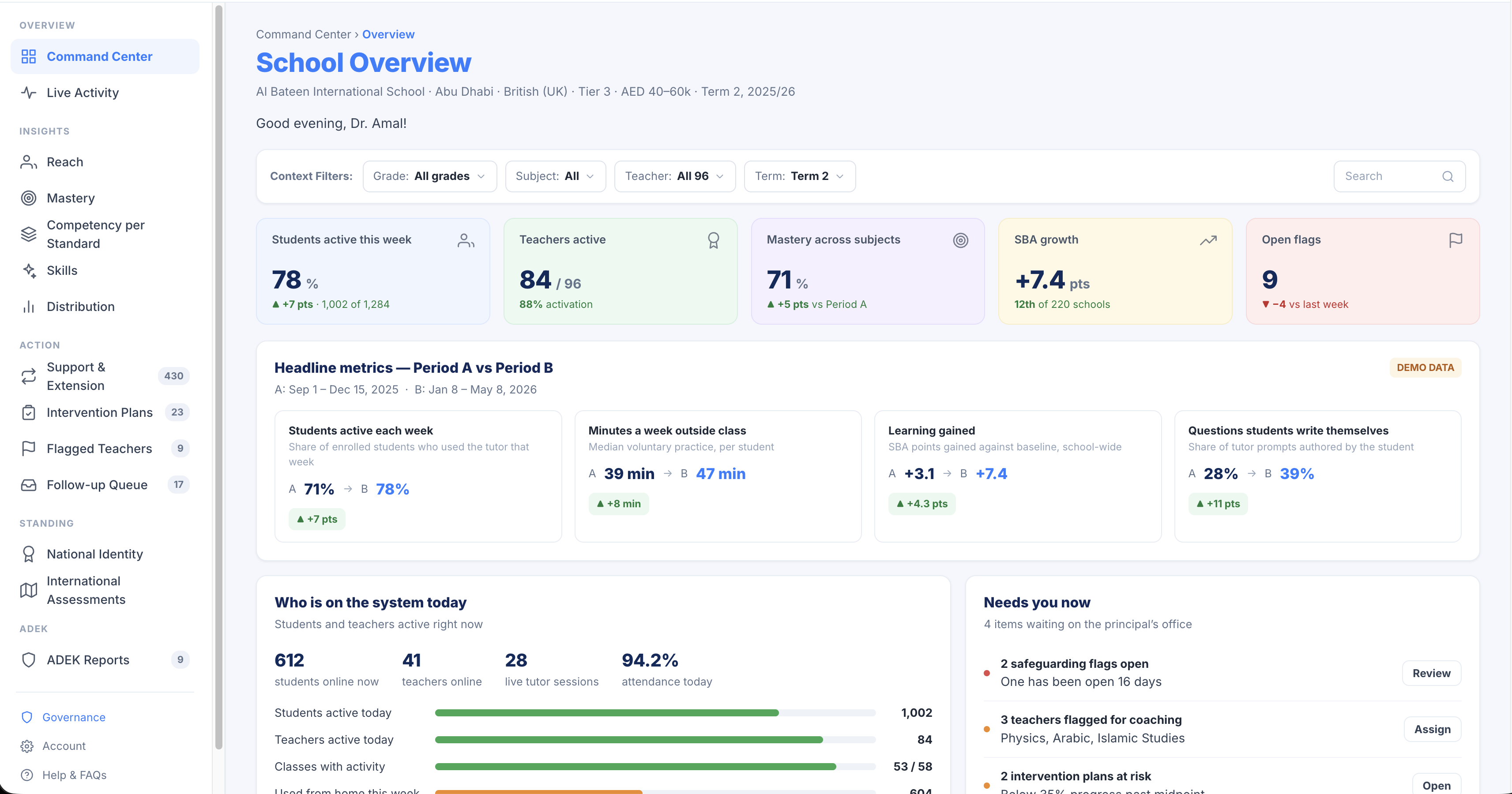Review the safeguarding flags item
This screenshot has width=1512, height=794.
[1431, 673]
